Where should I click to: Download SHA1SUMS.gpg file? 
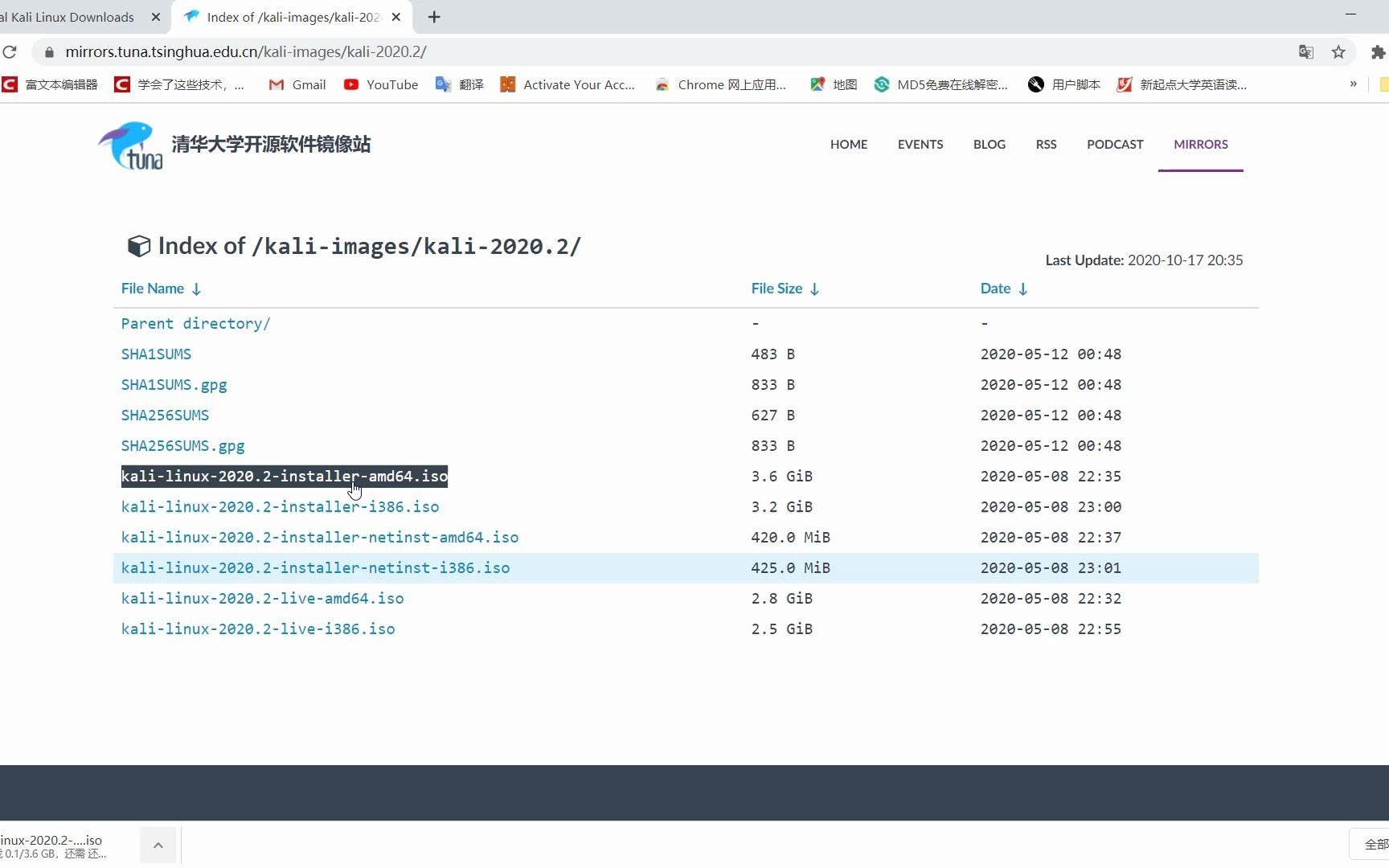coord(174,385)
